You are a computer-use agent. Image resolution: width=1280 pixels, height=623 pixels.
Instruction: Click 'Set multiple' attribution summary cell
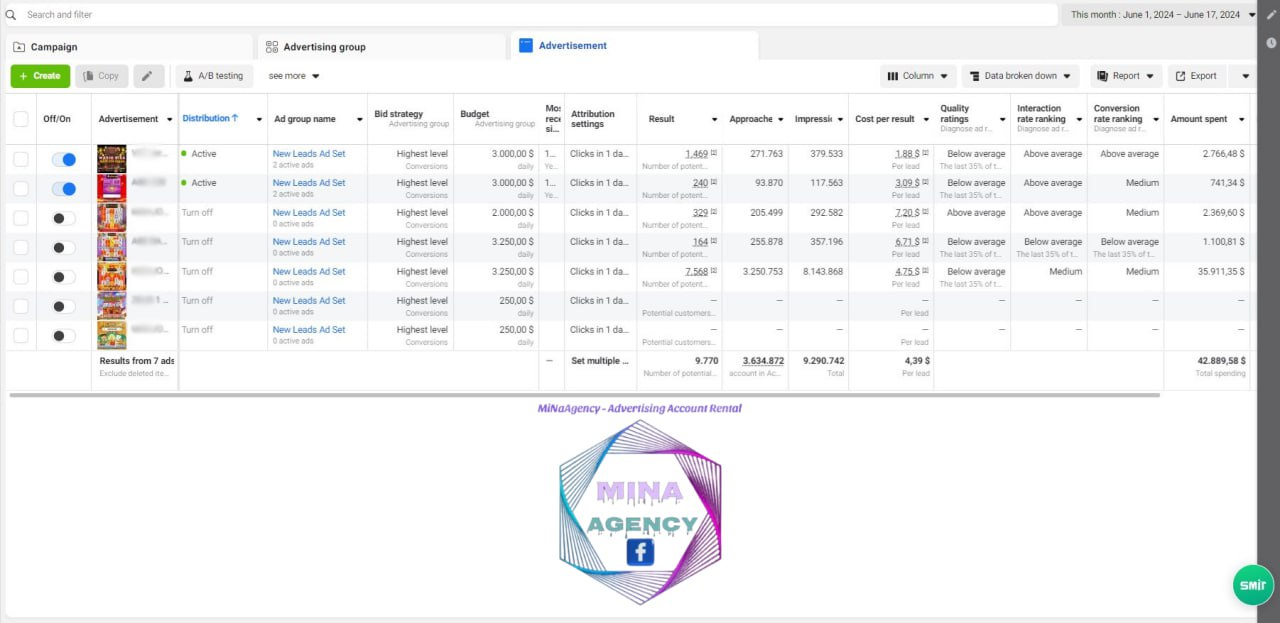pyautogui.click(x=600, y=361)
